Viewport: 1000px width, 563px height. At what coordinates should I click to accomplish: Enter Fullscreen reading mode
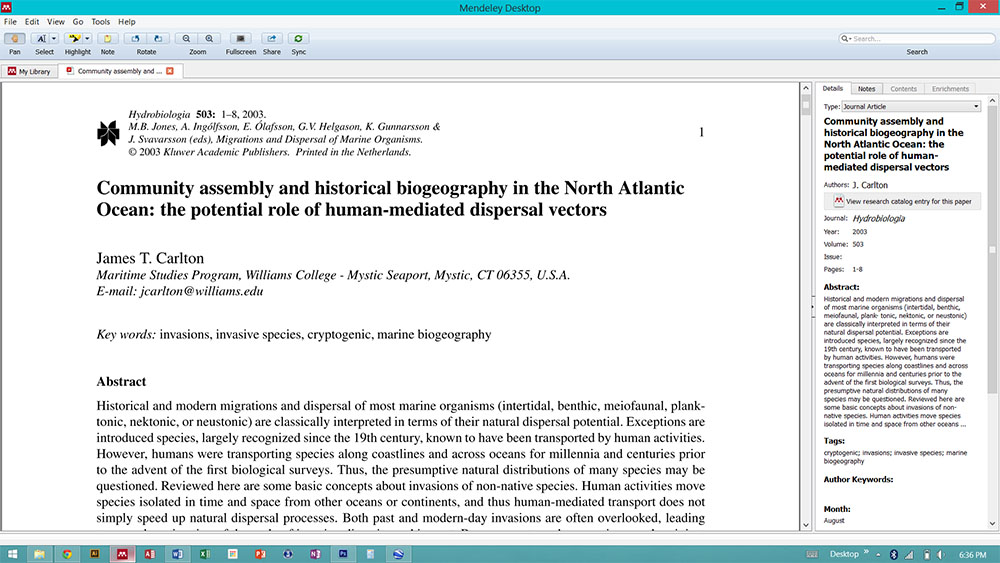240,39
